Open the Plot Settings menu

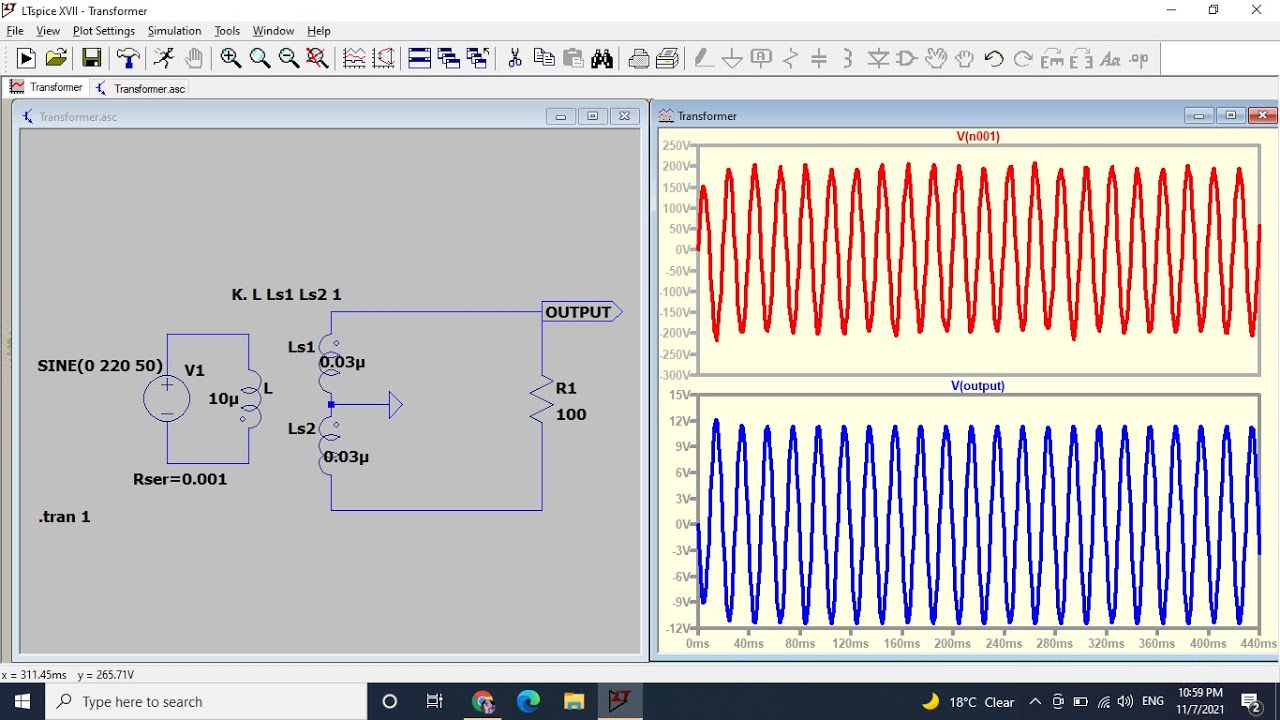104,31
